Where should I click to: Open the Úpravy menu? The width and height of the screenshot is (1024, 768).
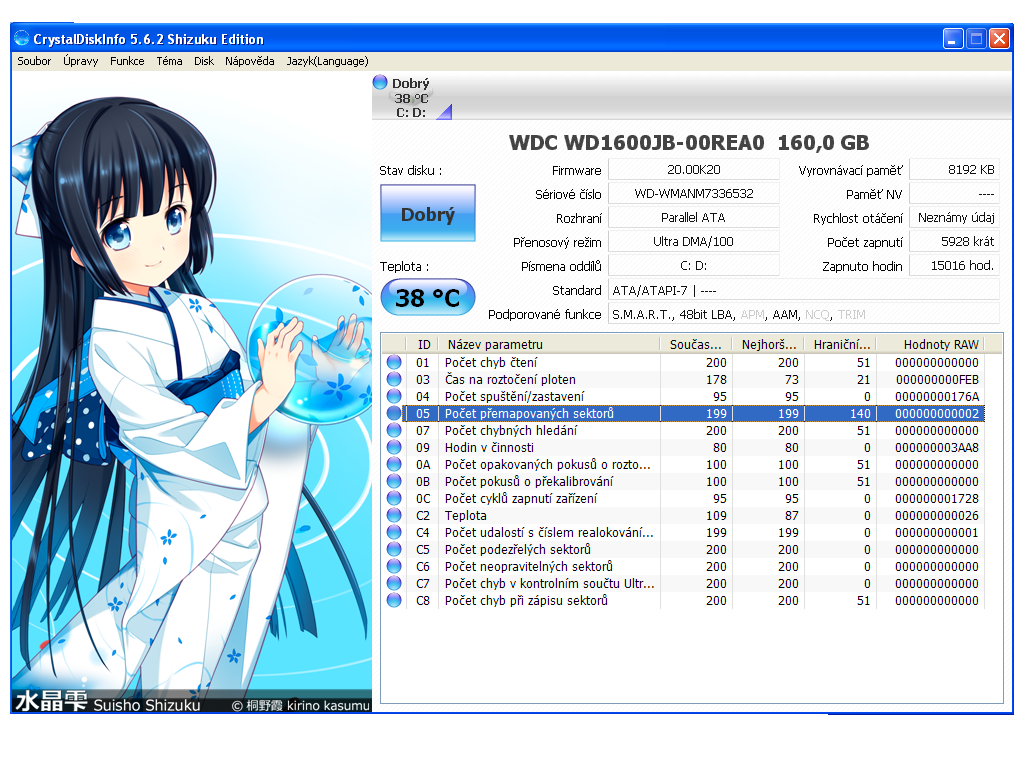80,61
